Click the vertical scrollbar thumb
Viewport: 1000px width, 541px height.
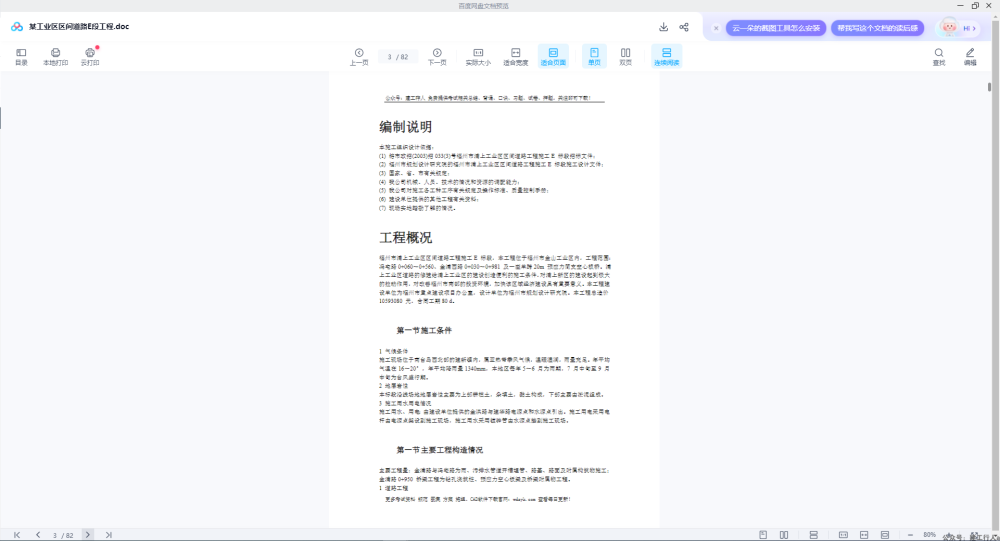989,87
